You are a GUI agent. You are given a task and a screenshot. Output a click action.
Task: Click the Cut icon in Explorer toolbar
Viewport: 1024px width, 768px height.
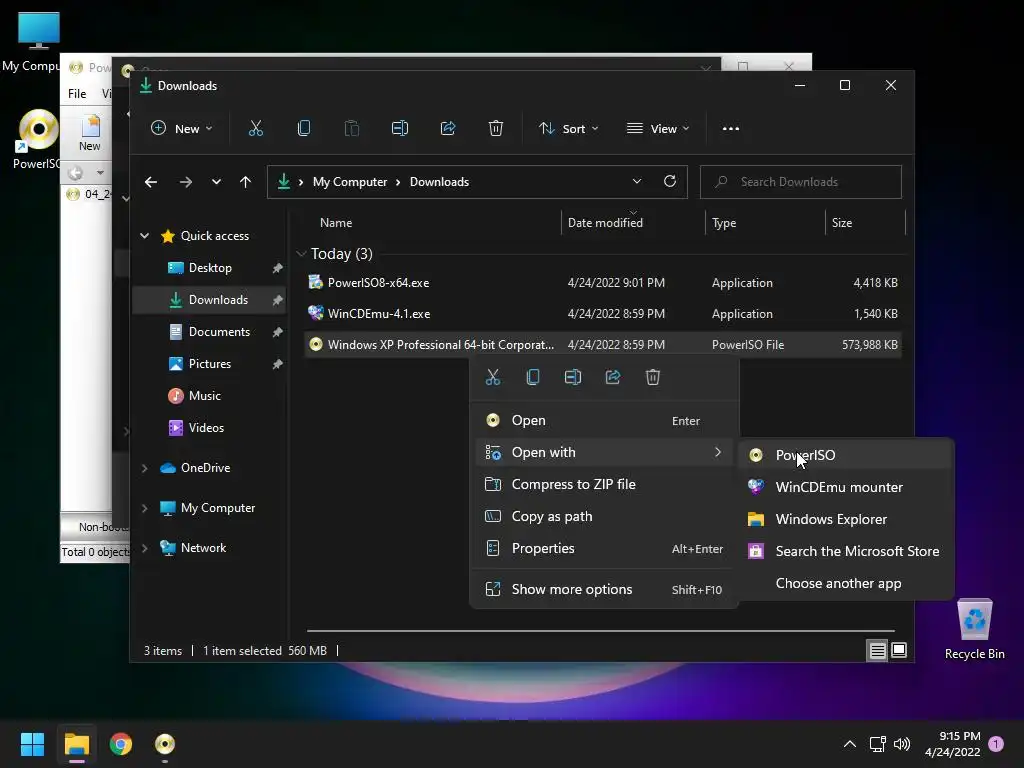[x=255, y=129]
